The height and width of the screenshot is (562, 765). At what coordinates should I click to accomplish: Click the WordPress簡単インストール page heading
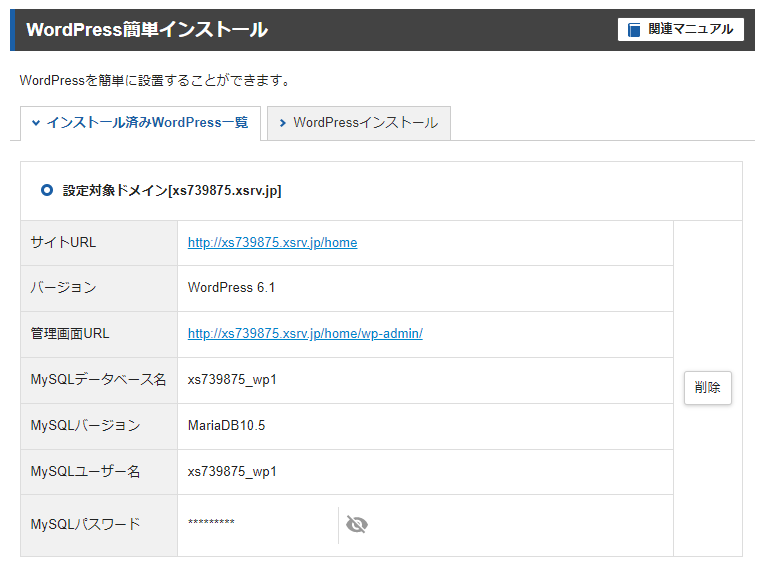point(147,30)
